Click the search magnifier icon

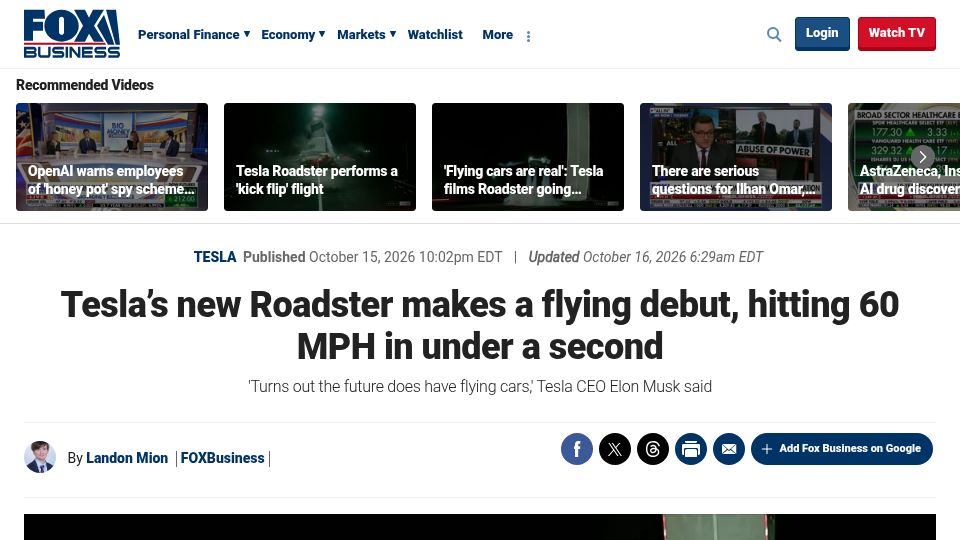point(774,34)
